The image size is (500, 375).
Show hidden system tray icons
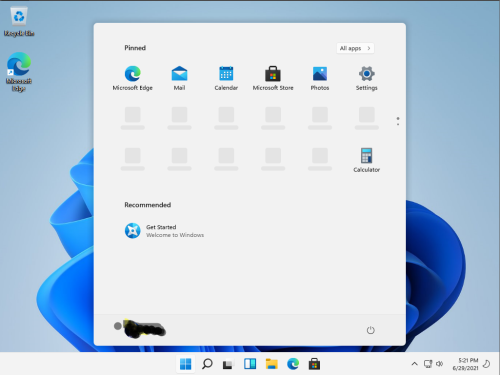click(414, 364)
